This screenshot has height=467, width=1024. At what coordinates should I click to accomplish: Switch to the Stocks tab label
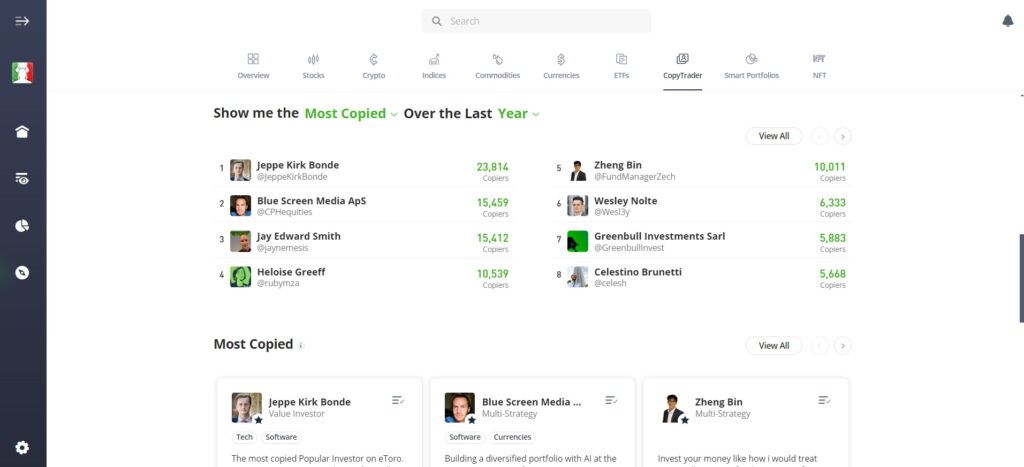[313, 76]
